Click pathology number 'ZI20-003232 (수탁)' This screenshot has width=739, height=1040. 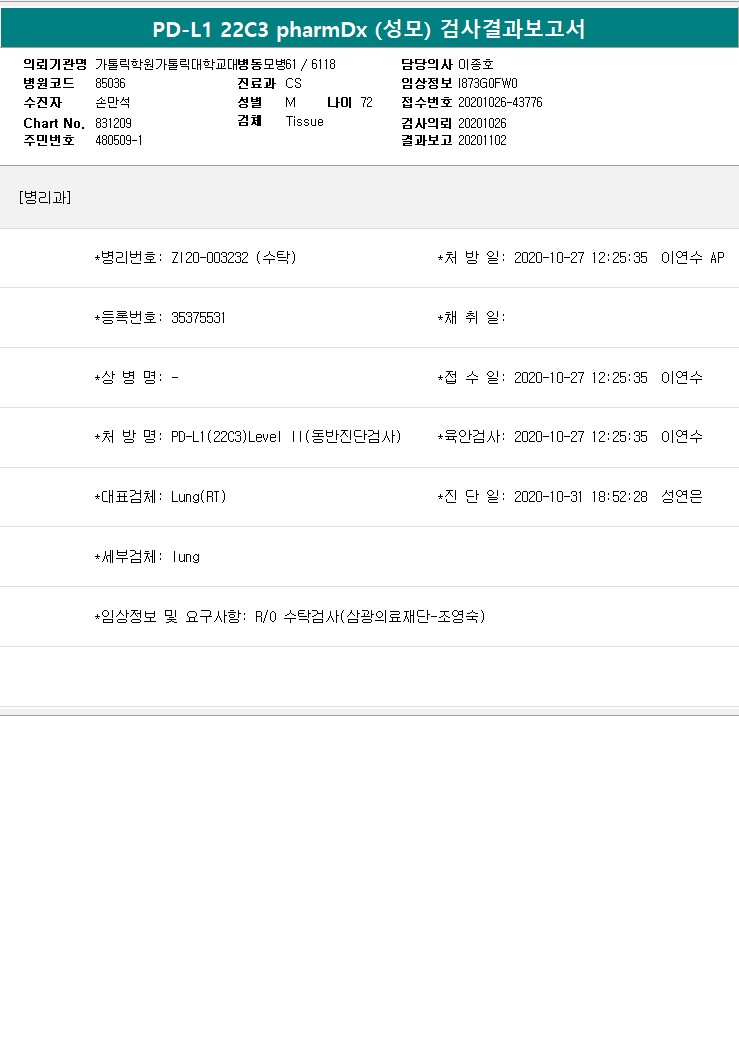[x=234, y=257]
